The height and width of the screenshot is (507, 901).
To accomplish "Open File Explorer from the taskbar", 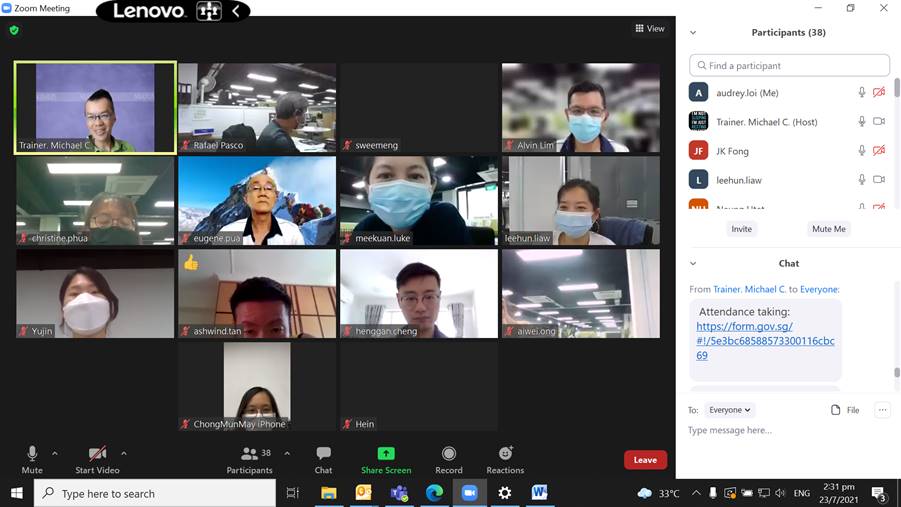I will pyautogui.click(x=329, y=493).
